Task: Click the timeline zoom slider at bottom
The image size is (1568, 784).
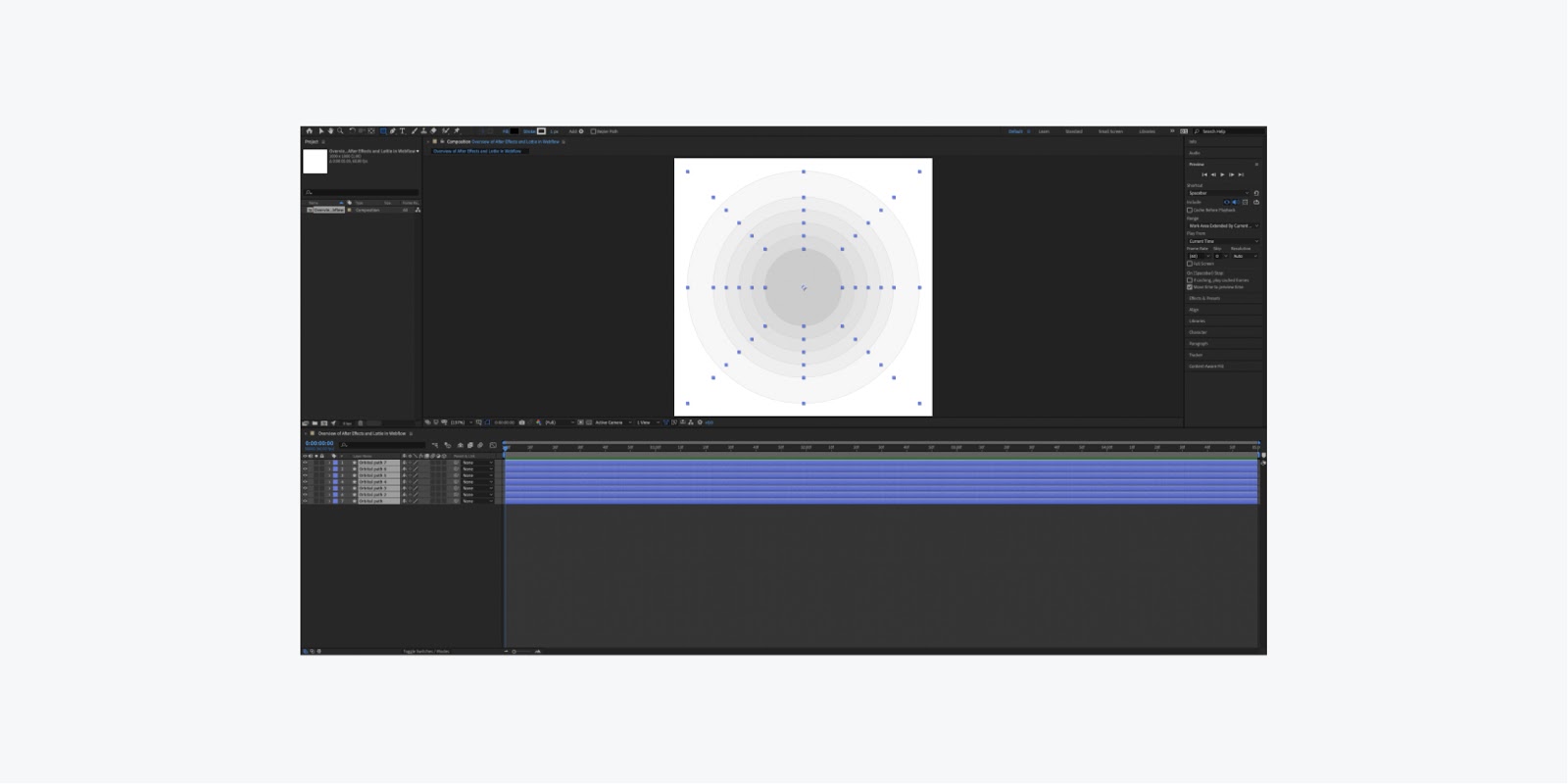Action: point(522,651)
